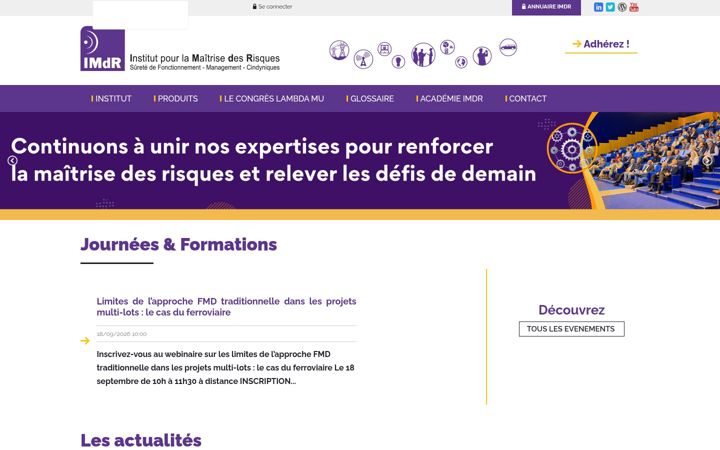Image resolution: width=720 pixels, height=450 pixels.
Task: Click the IMdR logo
Action: coord(102,49)
